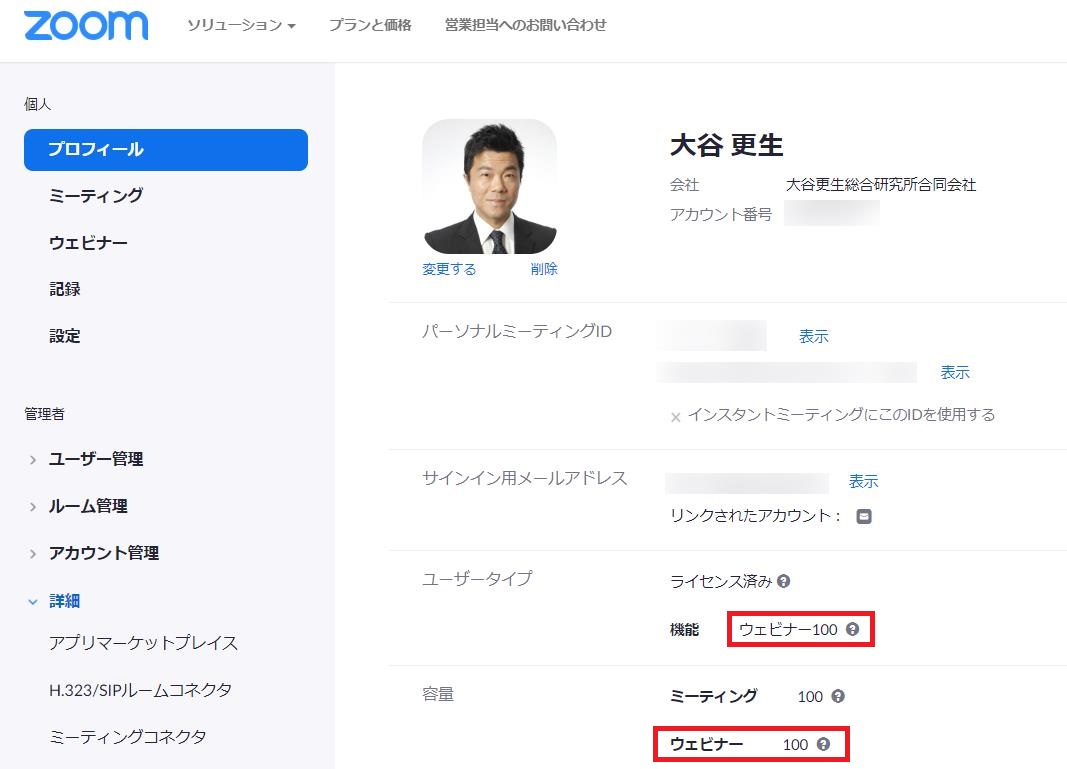Viewport: 1067px width, 769px height.
Task: Expand the ユーザー管理 section
Action: click(x=95, y=459)
